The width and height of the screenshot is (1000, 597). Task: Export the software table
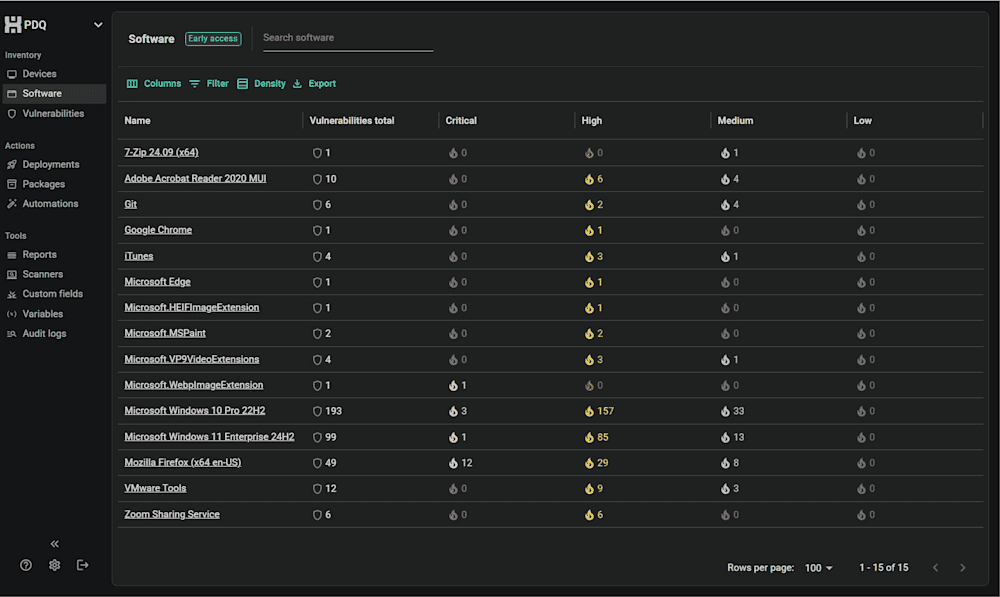[x=314, y=84]
